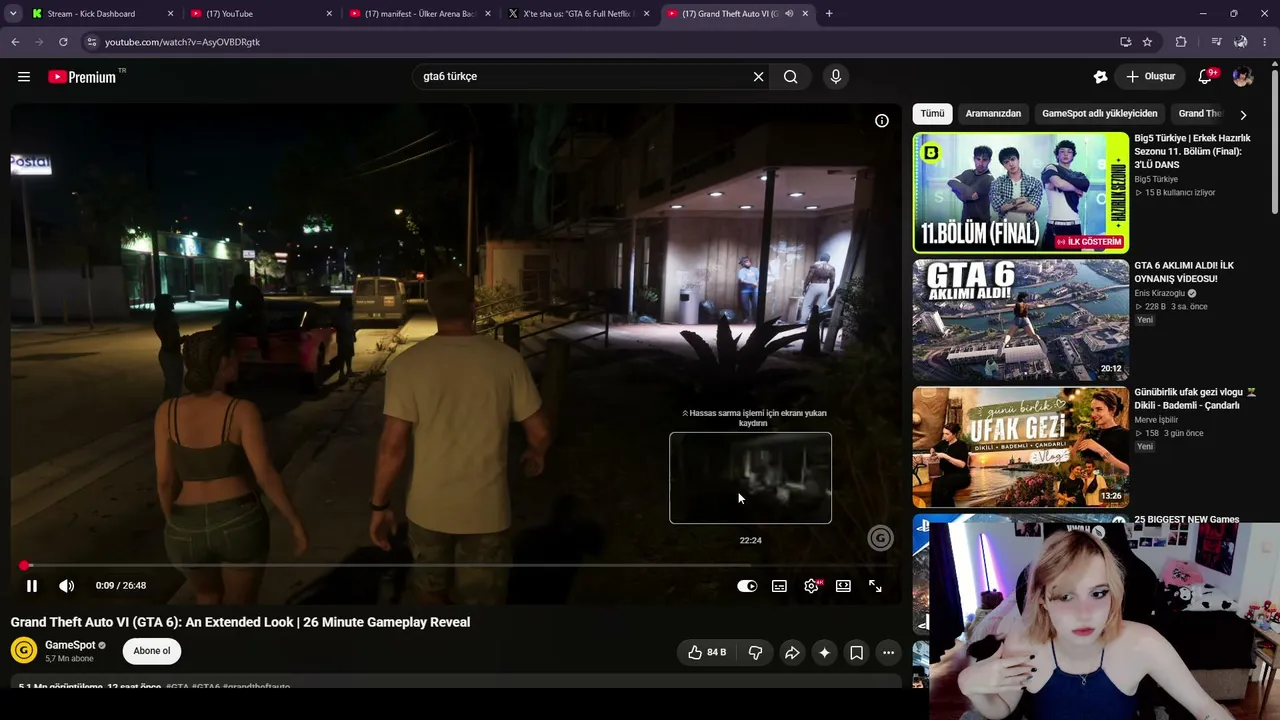1280x720 pixels.
Task: Open the Ufak Gezi vlog thumbnail
Action: [1021, 447]
